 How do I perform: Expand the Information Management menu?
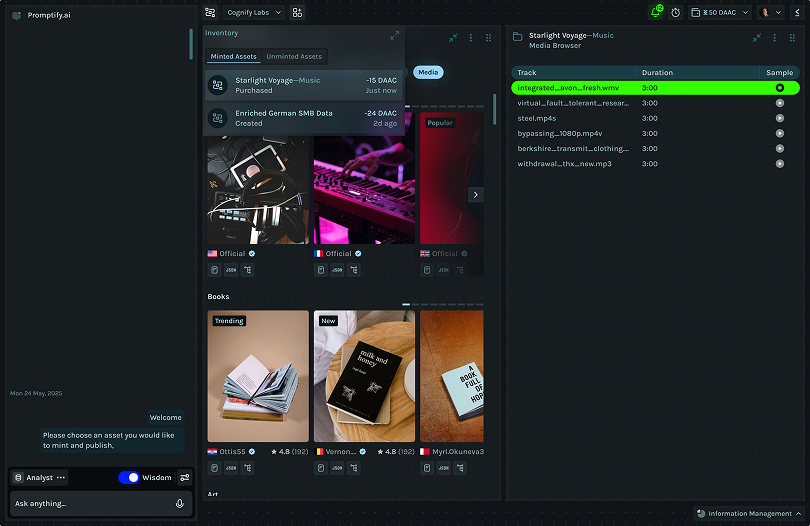pos(748,514)
